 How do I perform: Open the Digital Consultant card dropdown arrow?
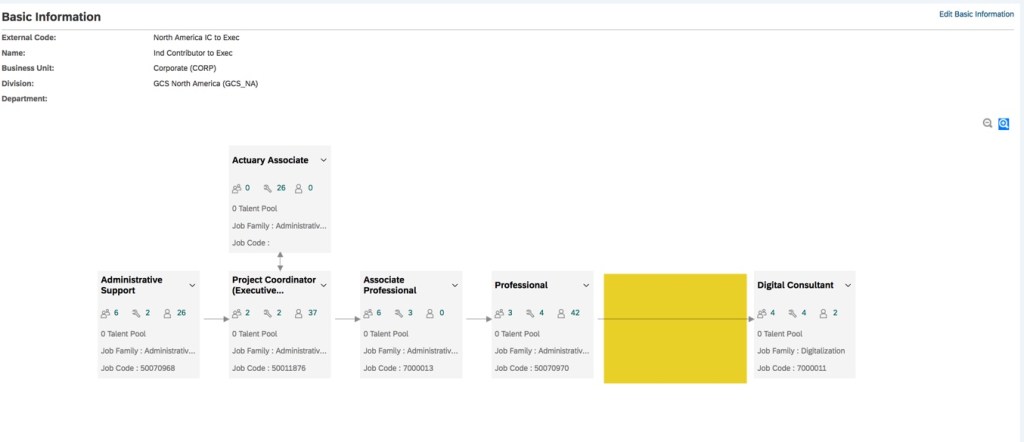pyautogui.click(x=848, y=285)
